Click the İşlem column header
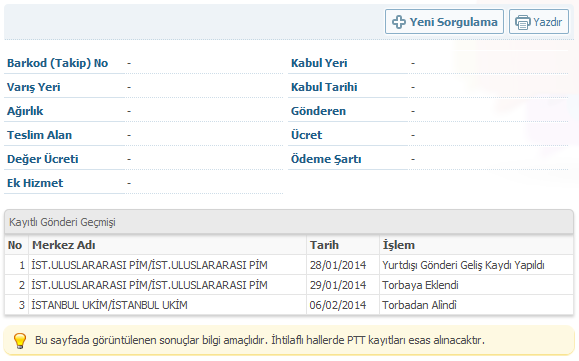 click(398, 245)
